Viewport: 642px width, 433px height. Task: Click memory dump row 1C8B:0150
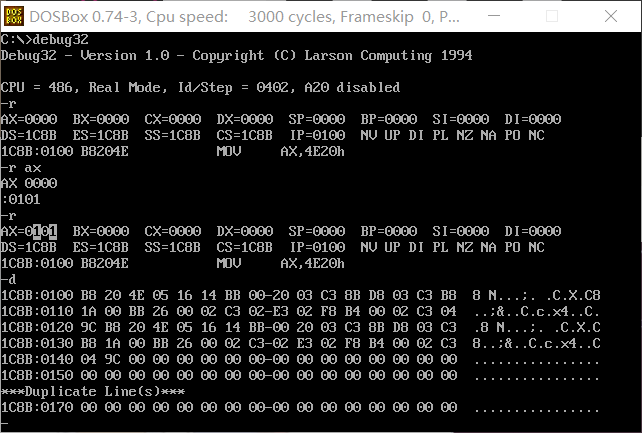click(301, 375)
